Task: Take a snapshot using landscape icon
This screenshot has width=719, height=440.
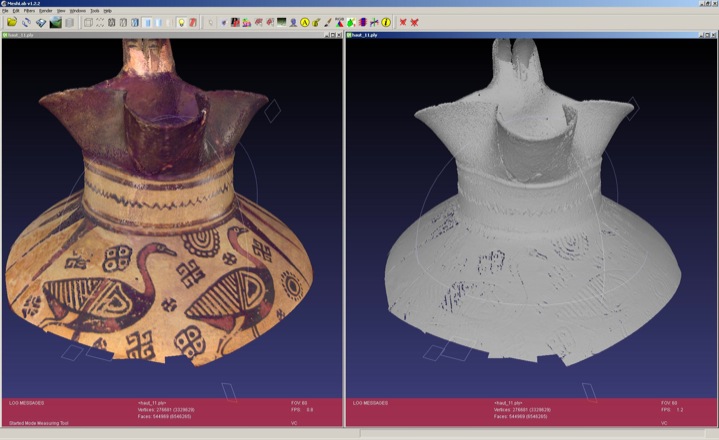Action: click(55, 22)
